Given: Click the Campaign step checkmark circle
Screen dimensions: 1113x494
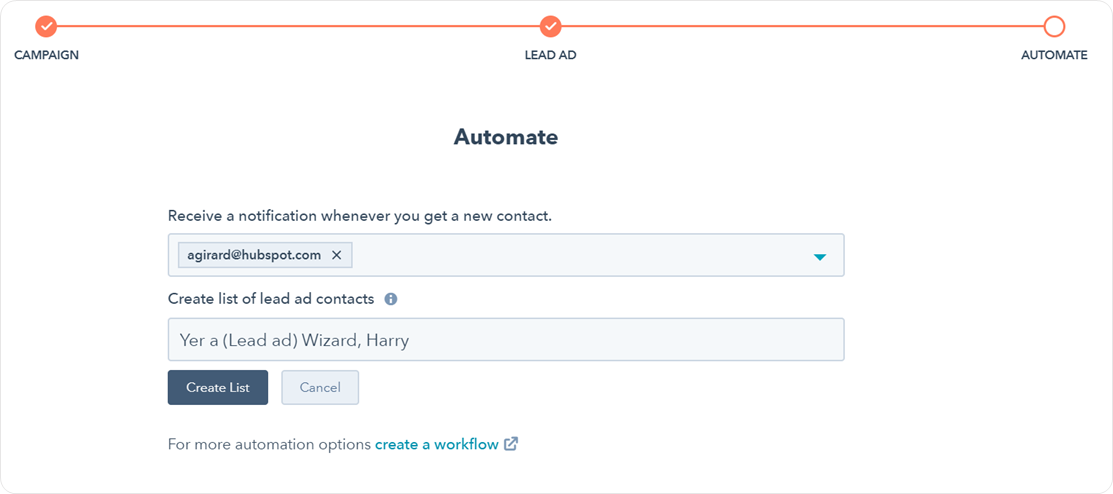Looking at the screenshot, I should [46, 27].
